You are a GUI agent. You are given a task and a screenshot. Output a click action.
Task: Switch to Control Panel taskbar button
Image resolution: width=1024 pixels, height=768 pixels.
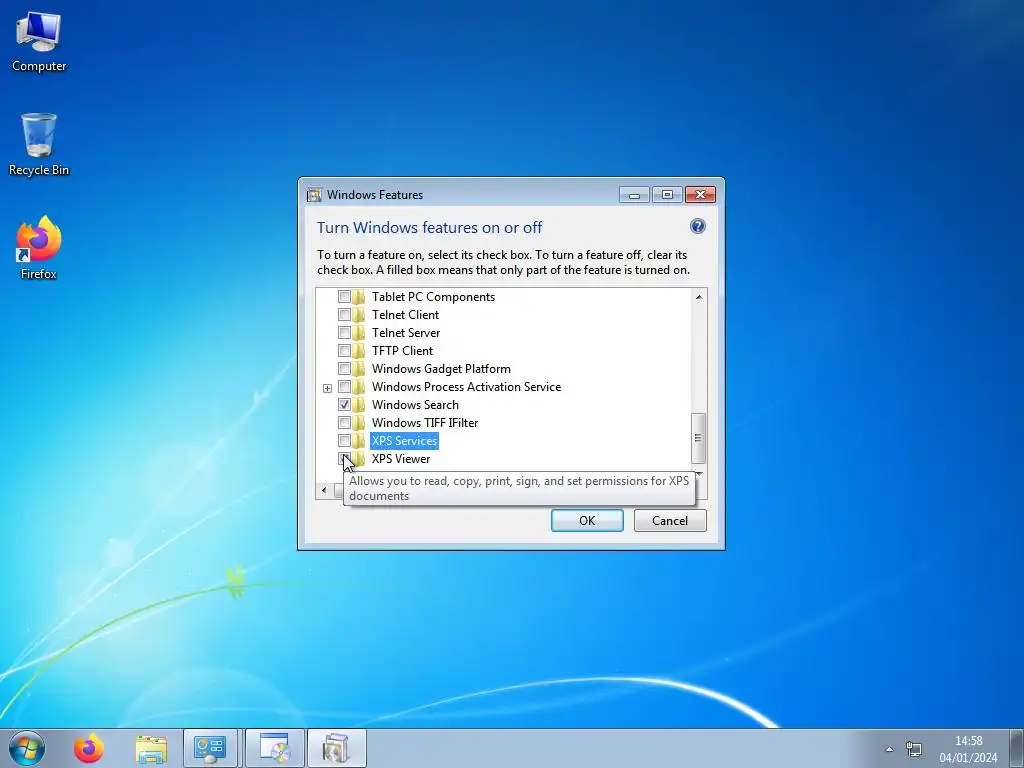pos(210,748)
